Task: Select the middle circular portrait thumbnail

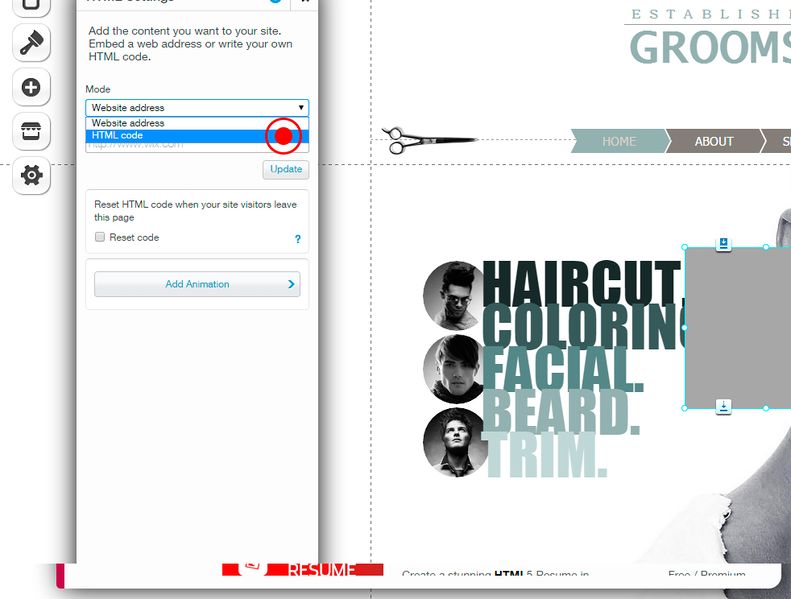Action: pos(456,369)
